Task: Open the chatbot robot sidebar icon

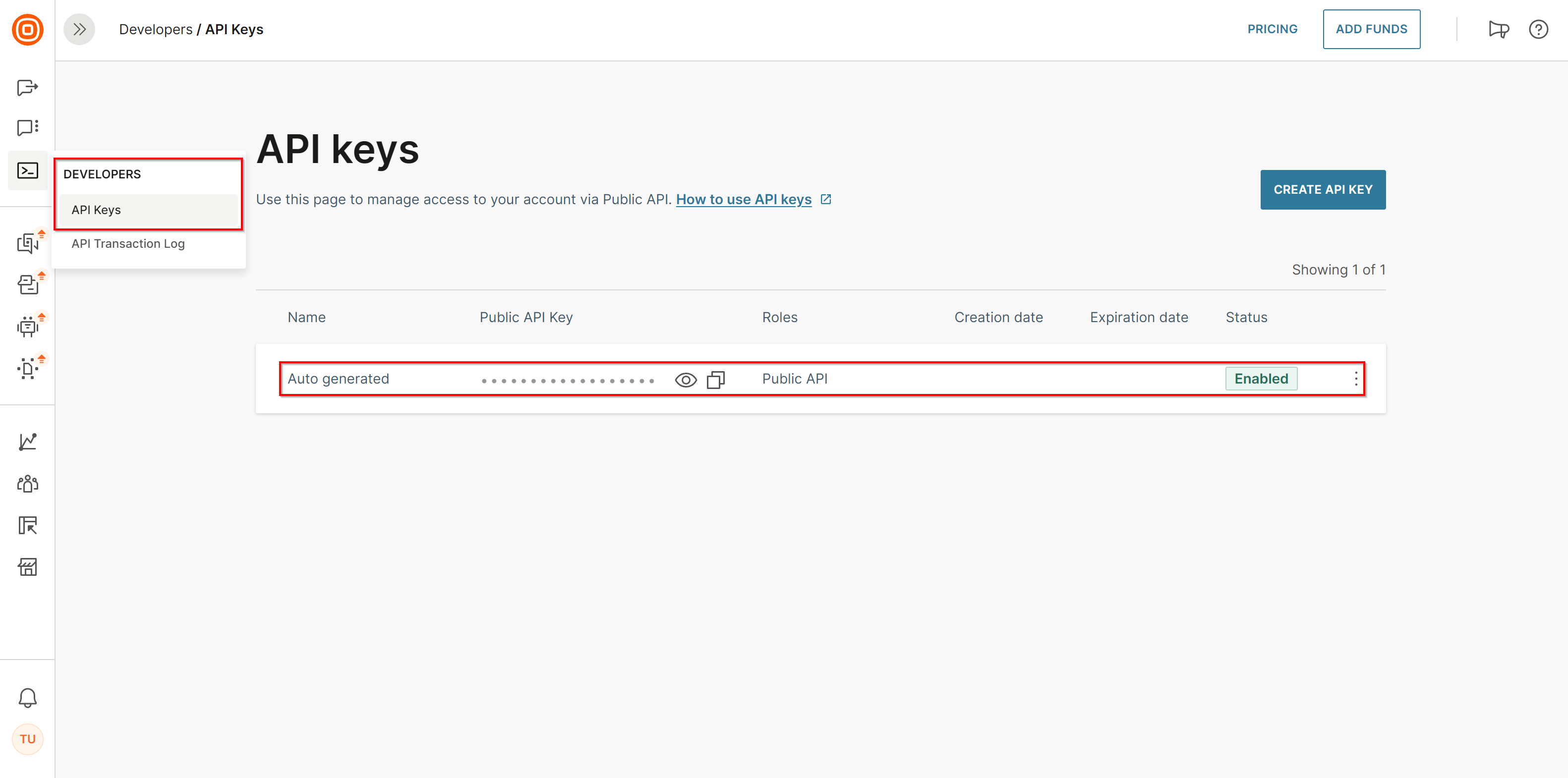Action: coord(27,327)
